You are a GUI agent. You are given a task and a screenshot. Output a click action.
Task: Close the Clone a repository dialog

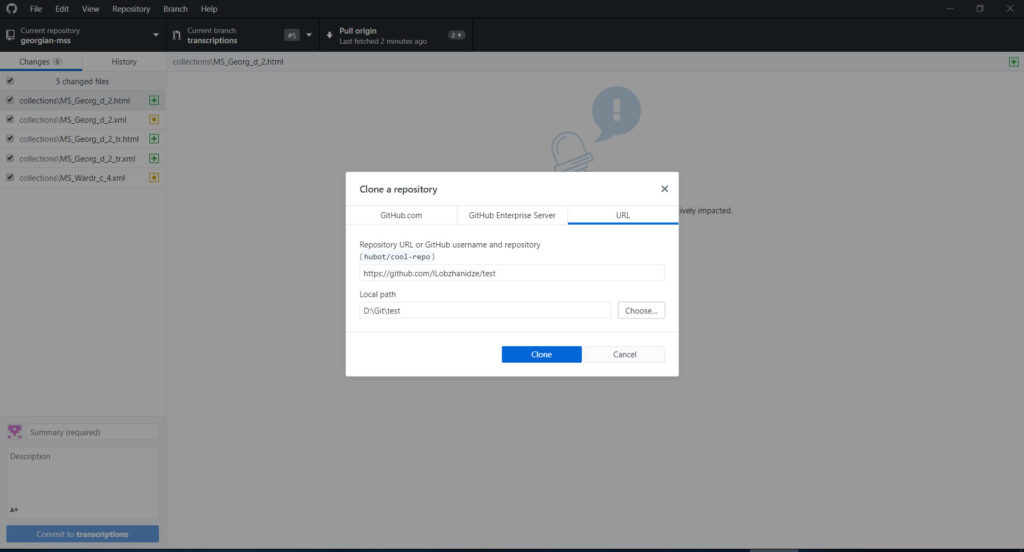(664, 188)
